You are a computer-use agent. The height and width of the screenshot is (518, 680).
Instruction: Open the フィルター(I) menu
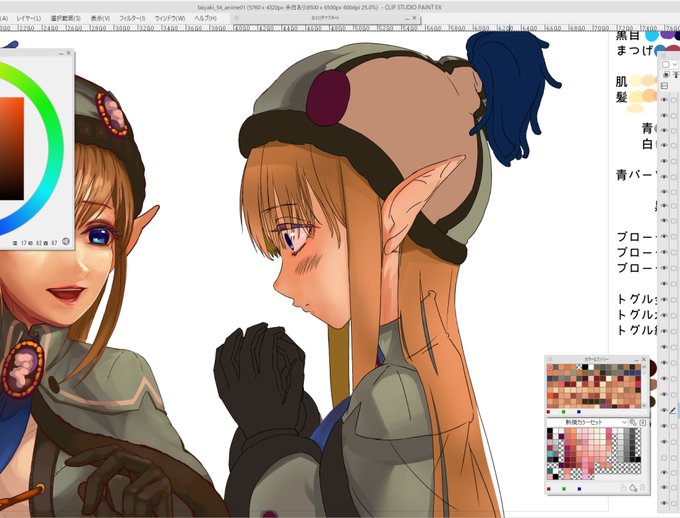point(132,18)
